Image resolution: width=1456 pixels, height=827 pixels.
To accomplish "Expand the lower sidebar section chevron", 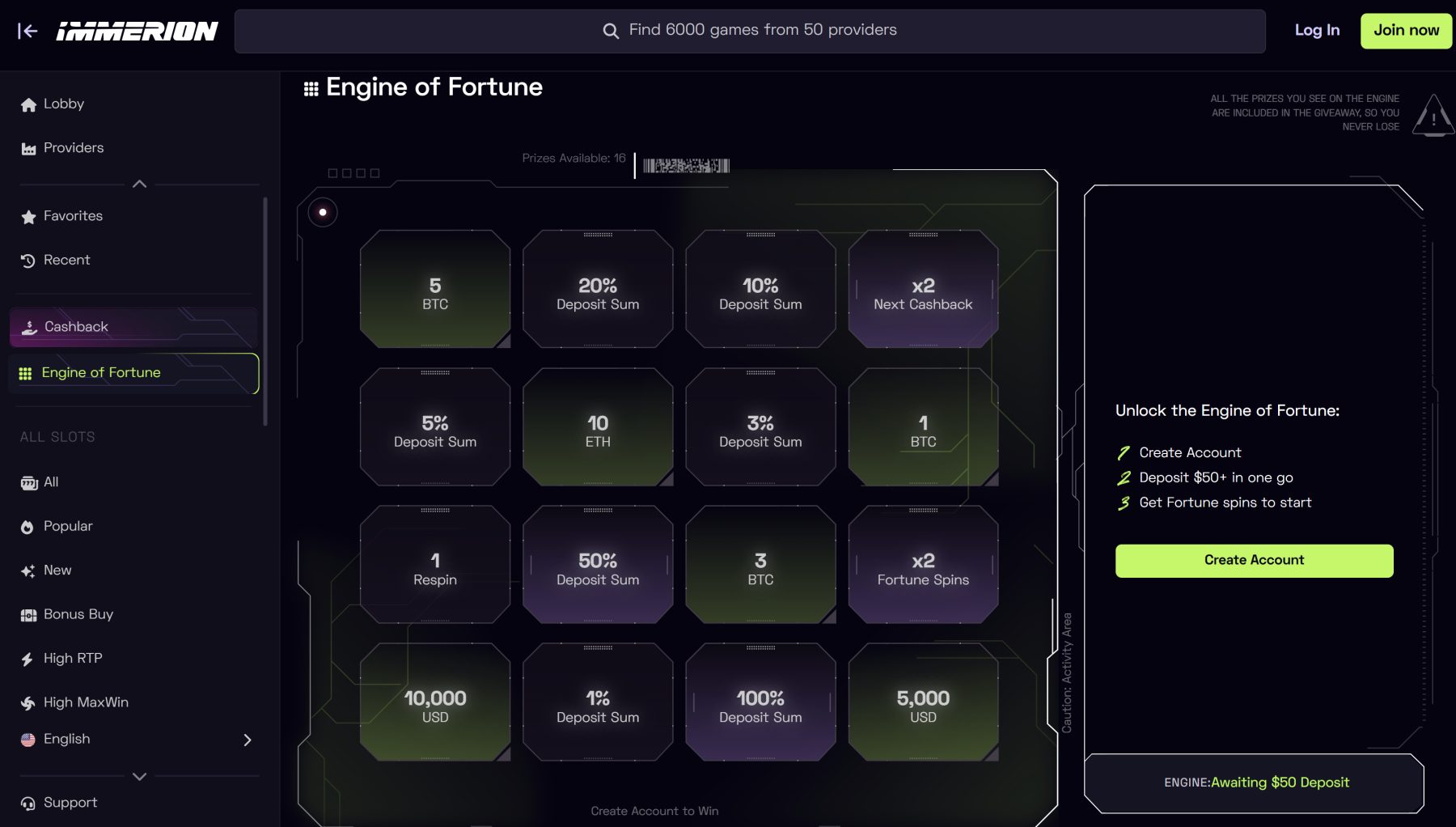I will [139, 776].
